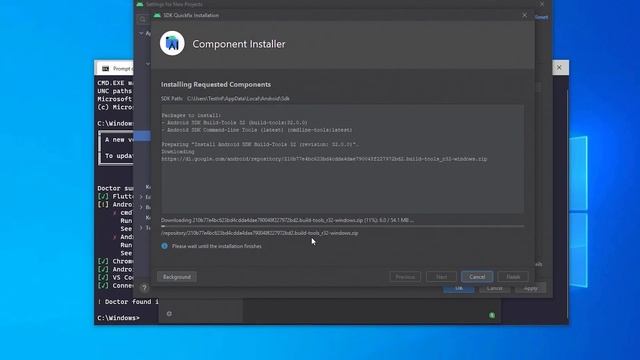Collapse the nested settings tree node
Screen dimensions: 640x360
tap(148, 64)
